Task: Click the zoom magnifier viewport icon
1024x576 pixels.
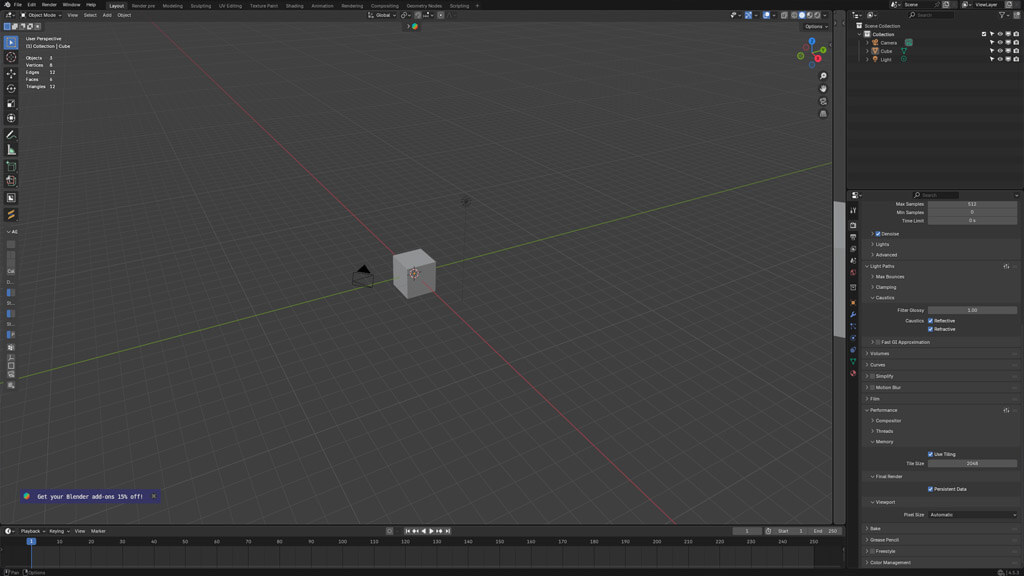Action: click(x=823, y=76)
